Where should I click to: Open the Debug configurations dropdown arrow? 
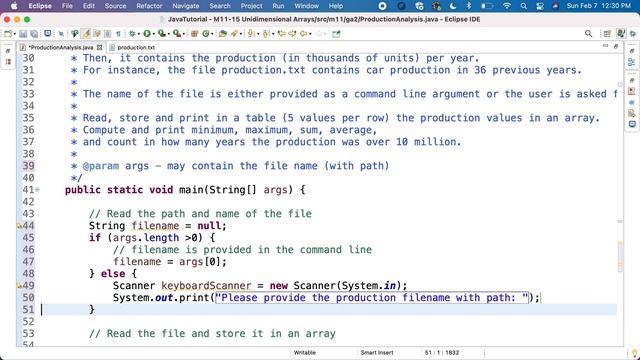[139, 34]
